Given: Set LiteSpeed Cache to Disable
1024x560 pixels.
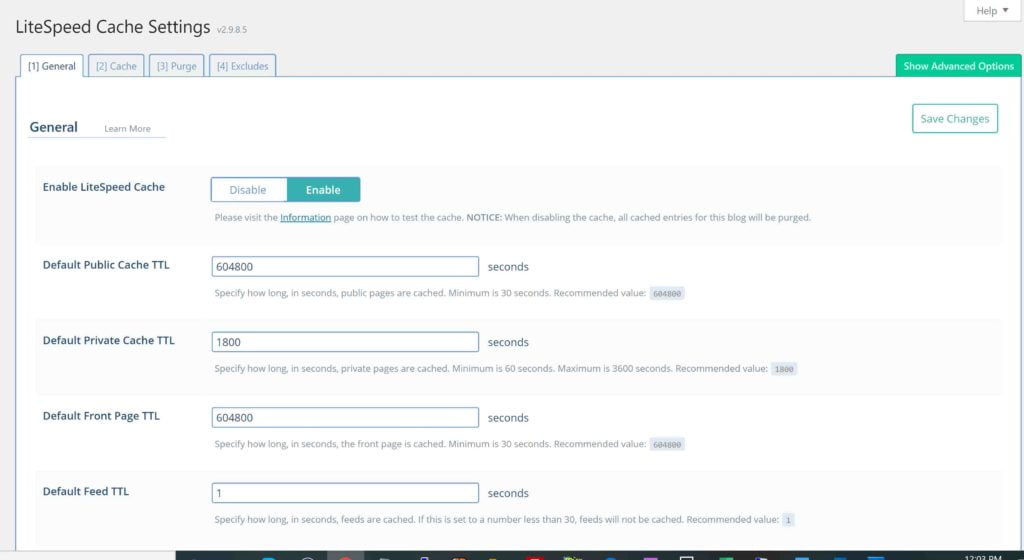Looking at the screenshot, I should click(x=248, y=190).
